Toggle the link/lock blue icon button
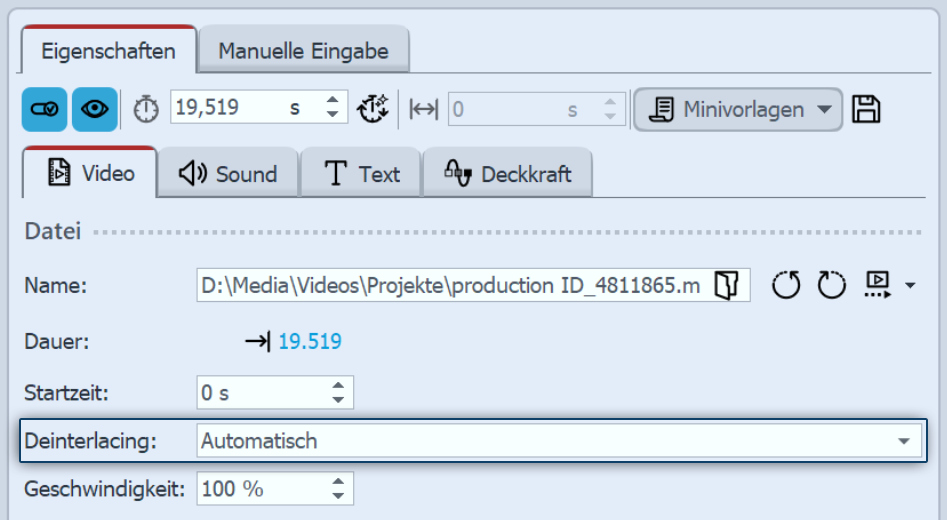Image resolution: width=947 pixels, height=520 pixels. 45,109
